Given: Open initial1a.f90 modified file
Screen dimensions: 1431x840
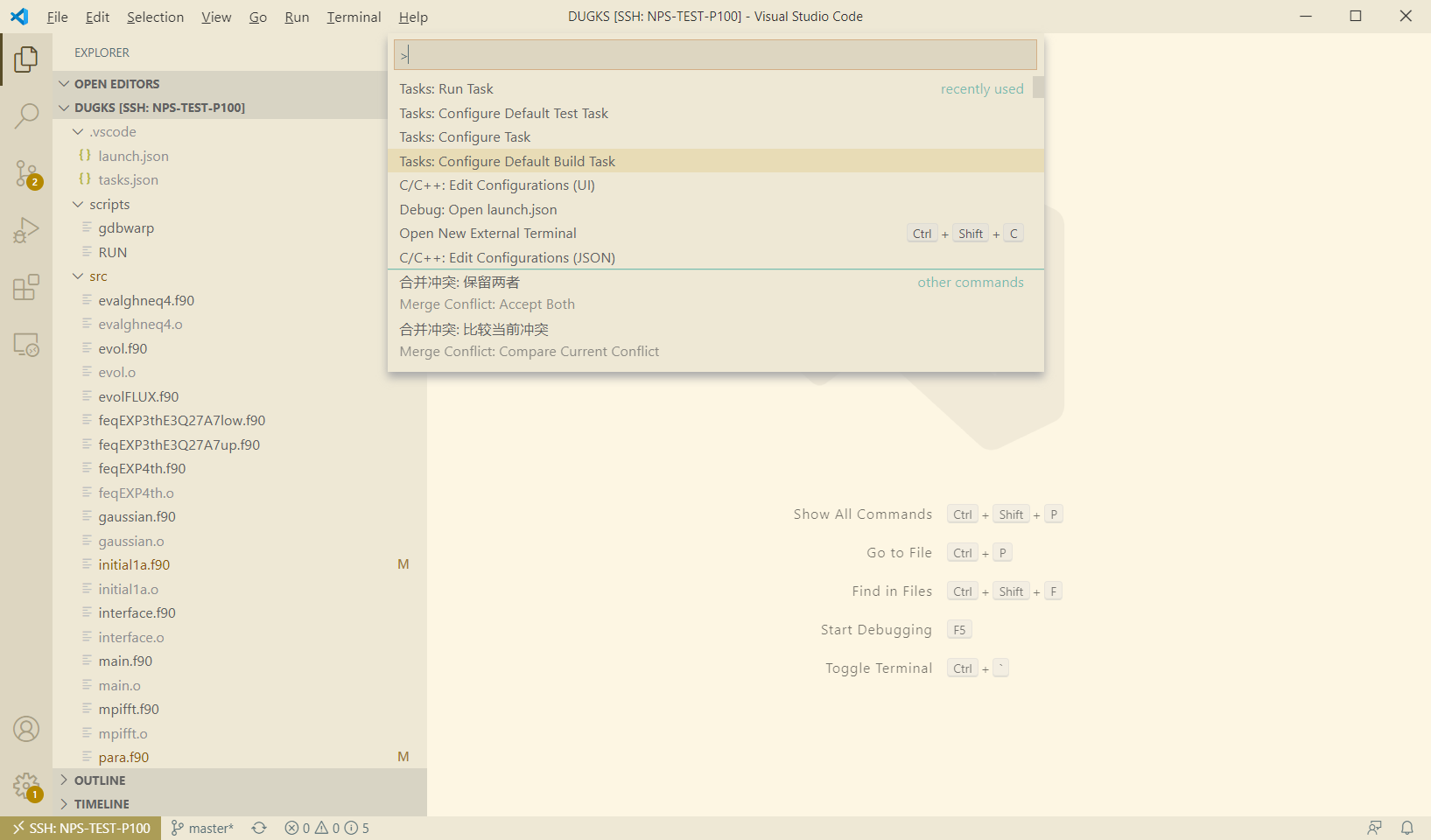Looking at the screenshot, I should point(134,564).
